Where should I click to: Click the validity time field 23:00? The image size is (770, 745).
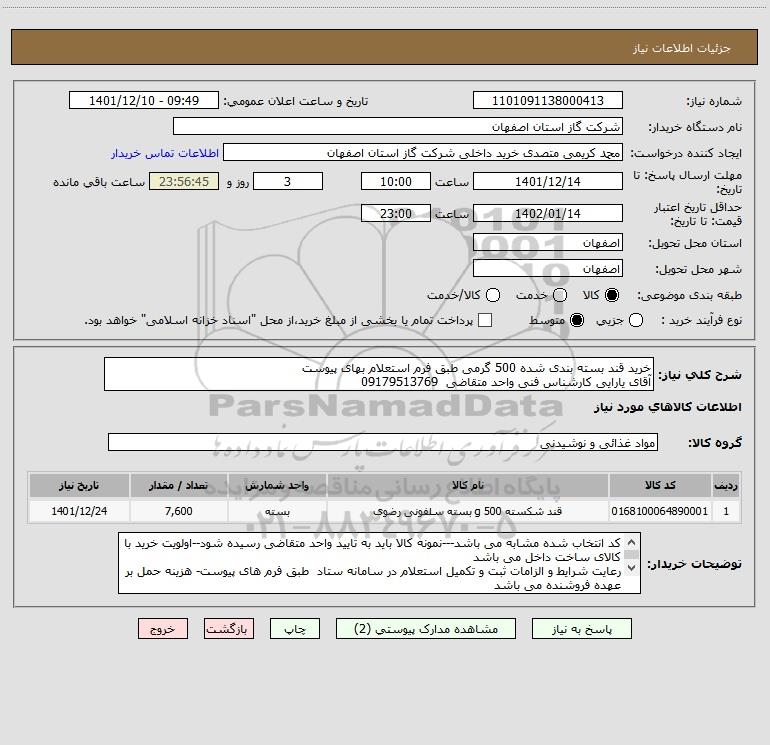click(x=396, y=213)
